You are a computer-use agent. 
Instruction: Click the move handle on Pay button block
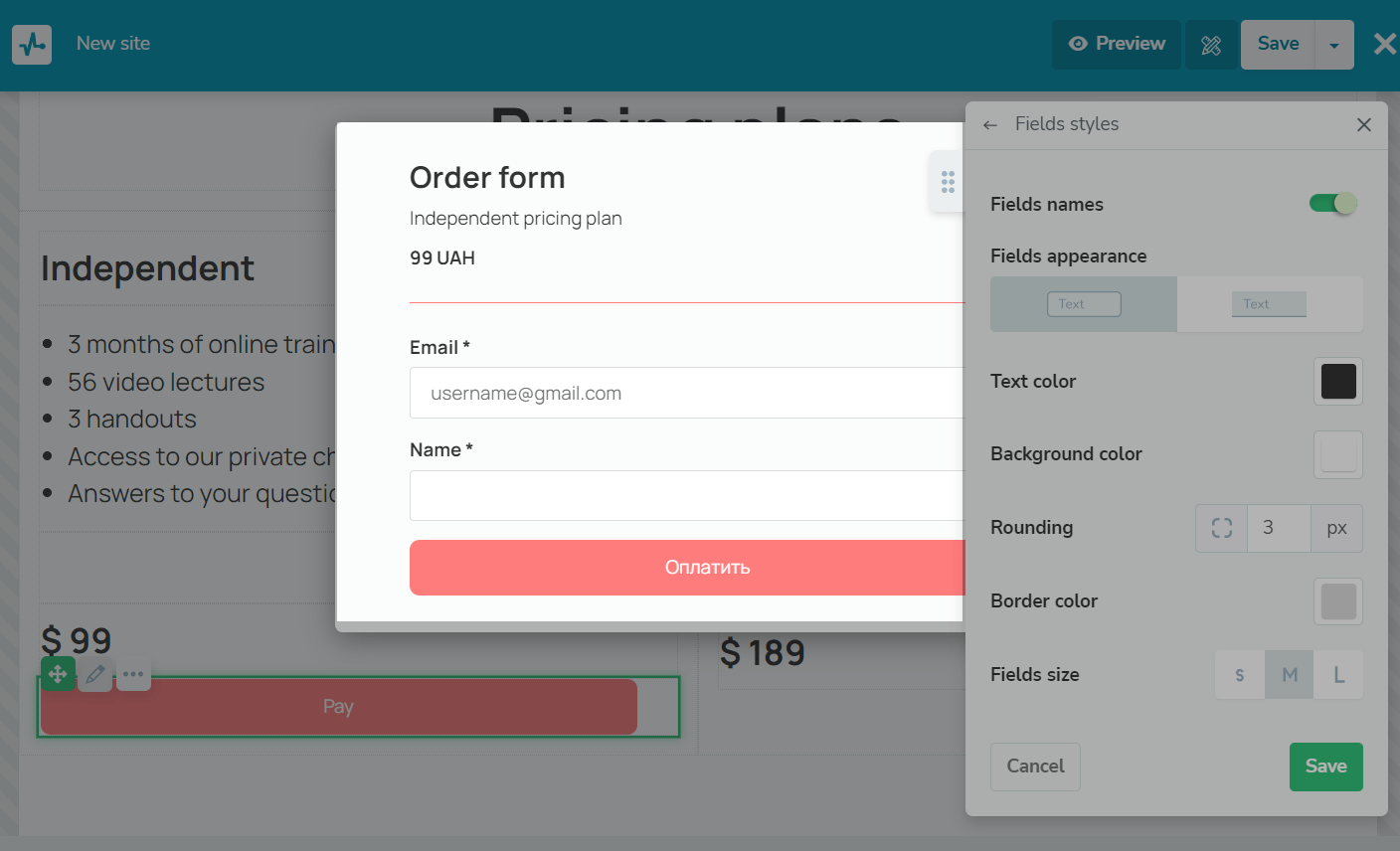58,674
